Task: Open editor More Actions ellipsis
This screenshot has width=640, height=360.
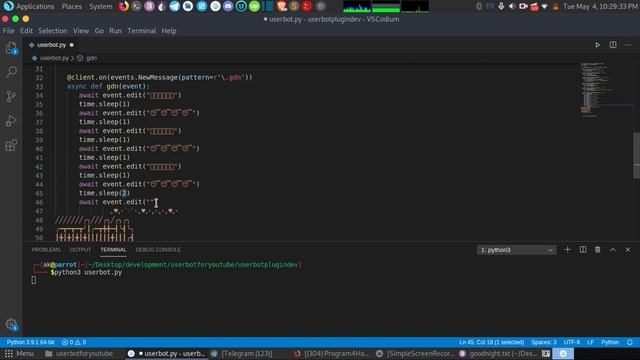Action: click(628, 45)
